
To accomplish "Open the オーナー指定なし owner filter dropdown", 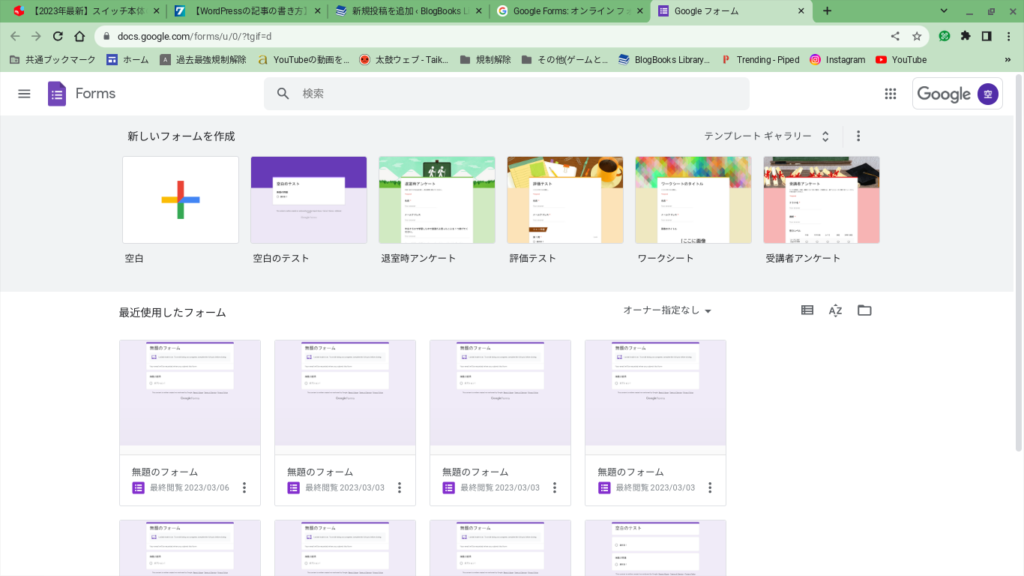I will point(667,311).
